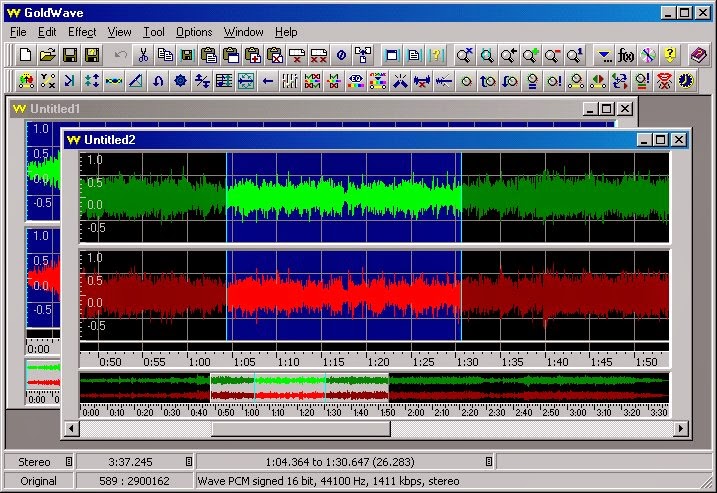Click the Stereo channel status selector
Image resolution: width=717 pixels, height=493 pixels.
click(68, 462)
